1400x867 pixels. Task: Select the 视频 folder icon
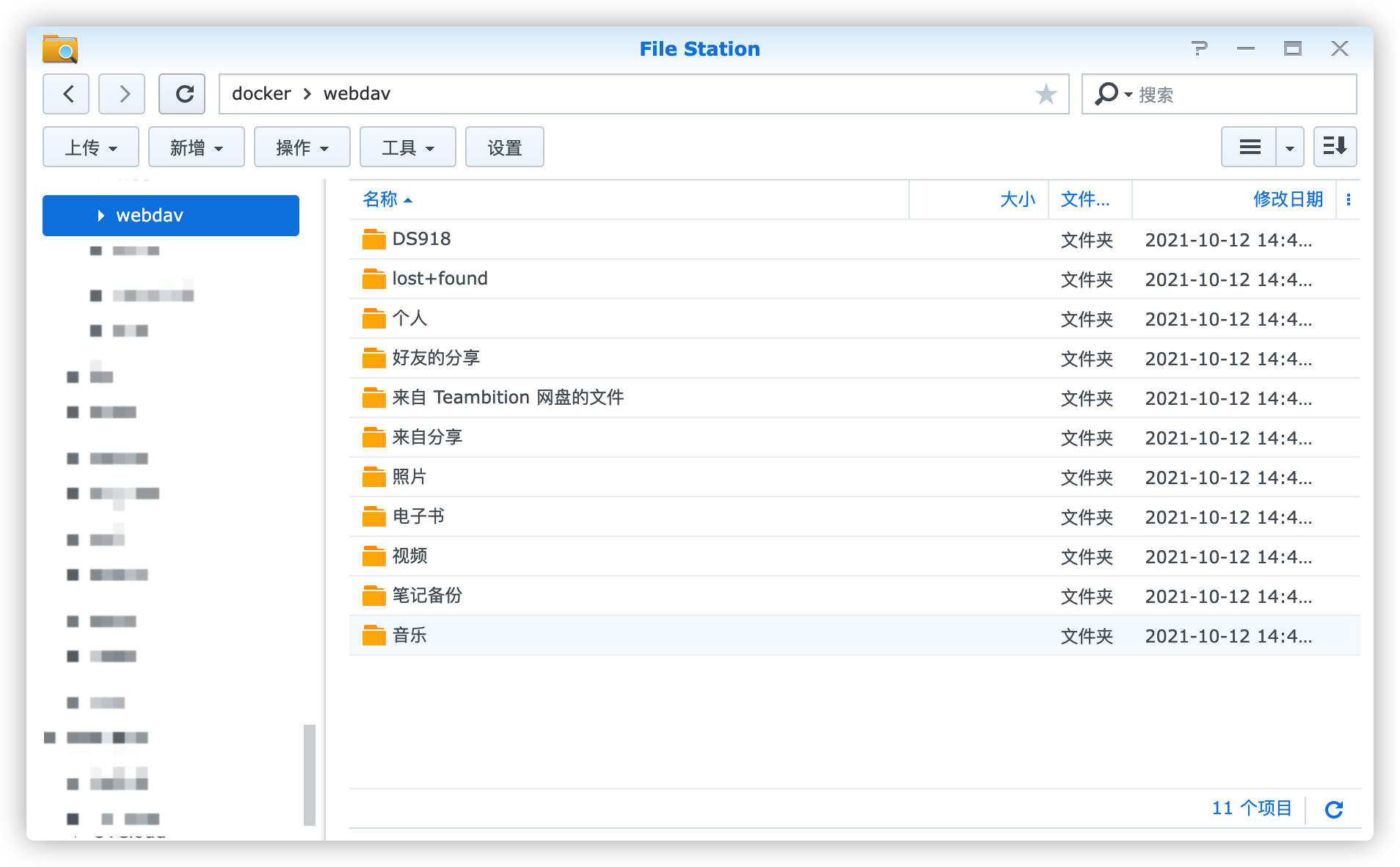click(x=373, y=556)
